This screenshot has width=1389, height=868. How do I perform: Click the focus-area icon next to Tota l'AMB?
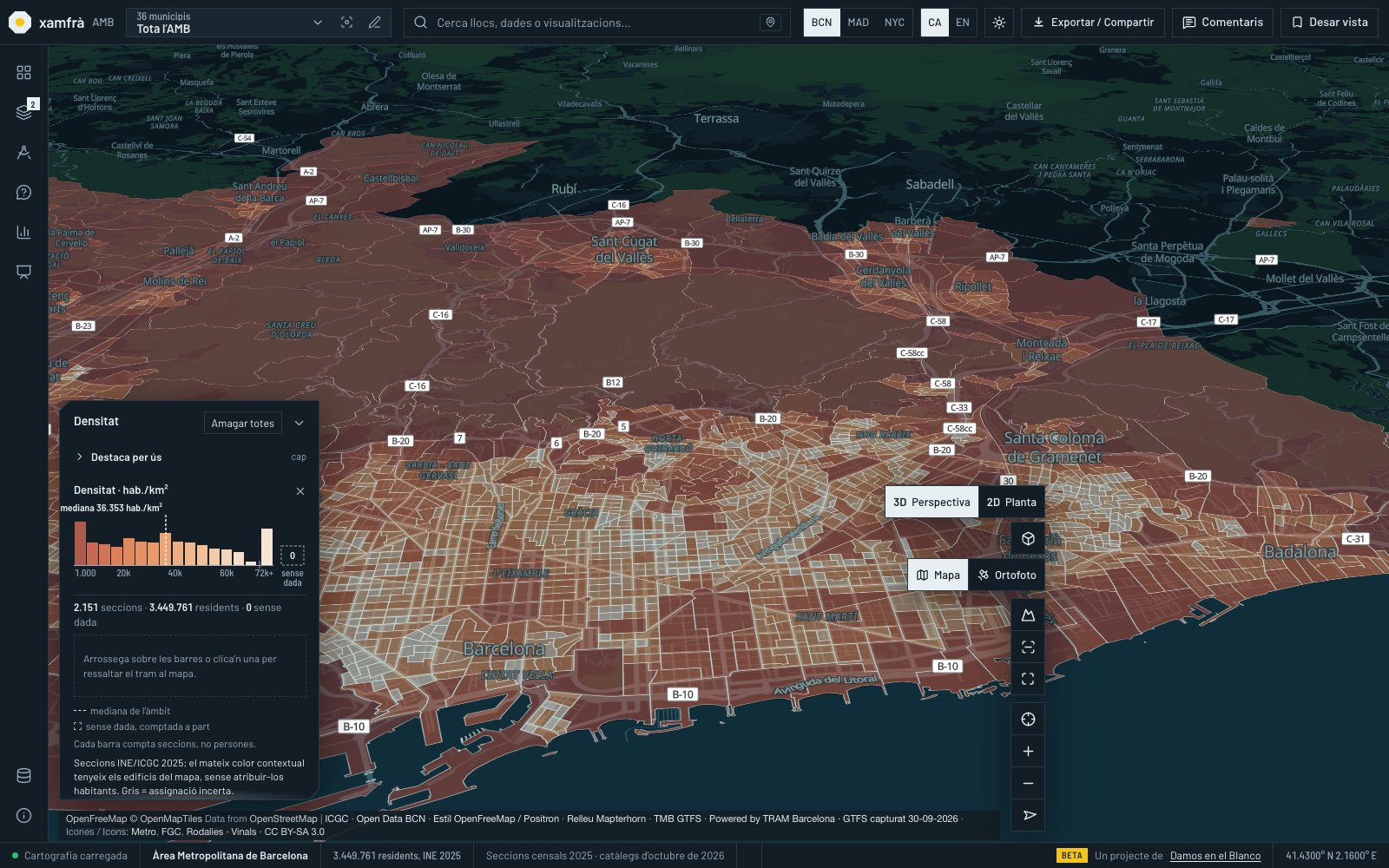click(346, 23)
